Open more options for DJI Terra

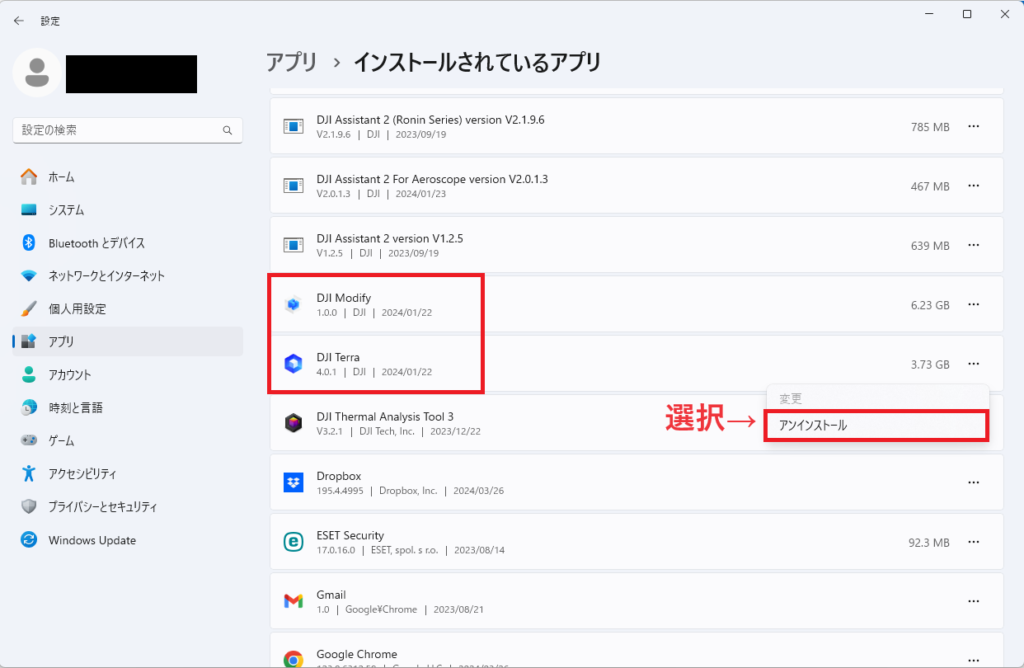[x=974, y=364]
